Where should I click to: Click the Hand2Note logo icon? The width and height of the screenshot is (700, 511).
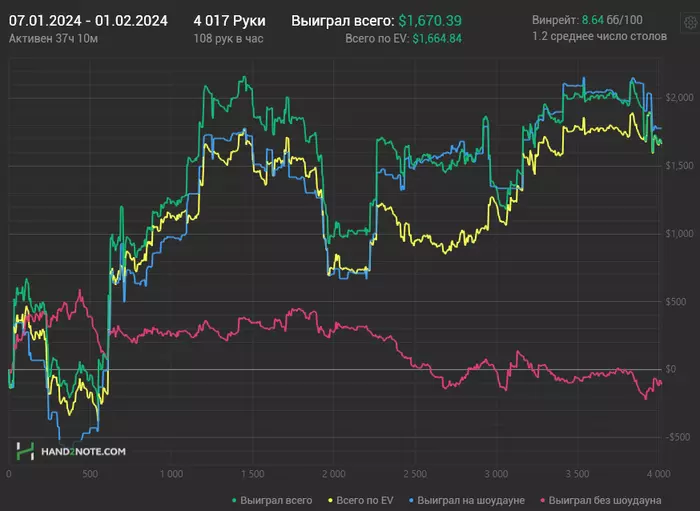25,451
